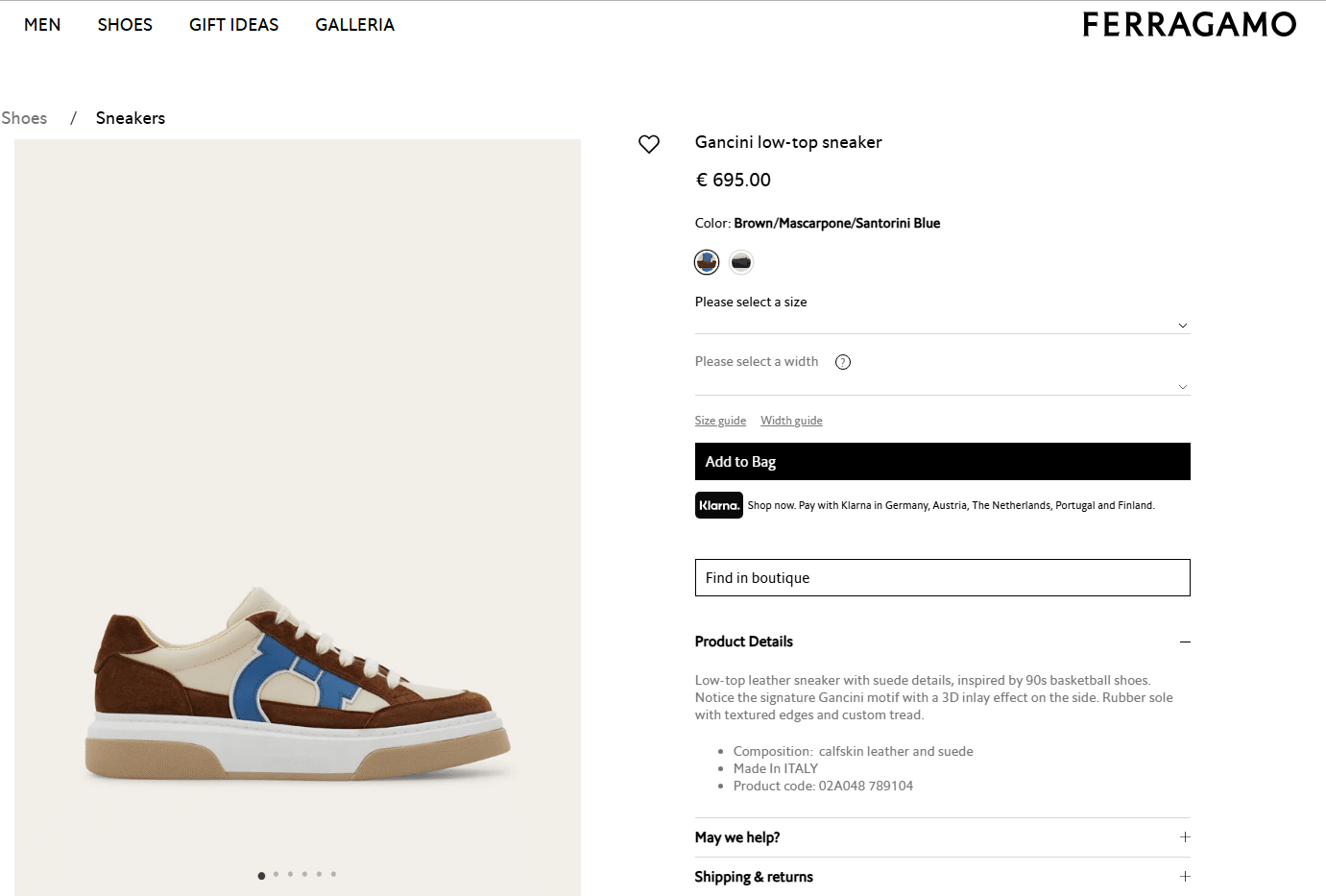
Task: Select the Brown/Mascarpone/Santorini Blue color swatch
Action: (x=707, y=261)
